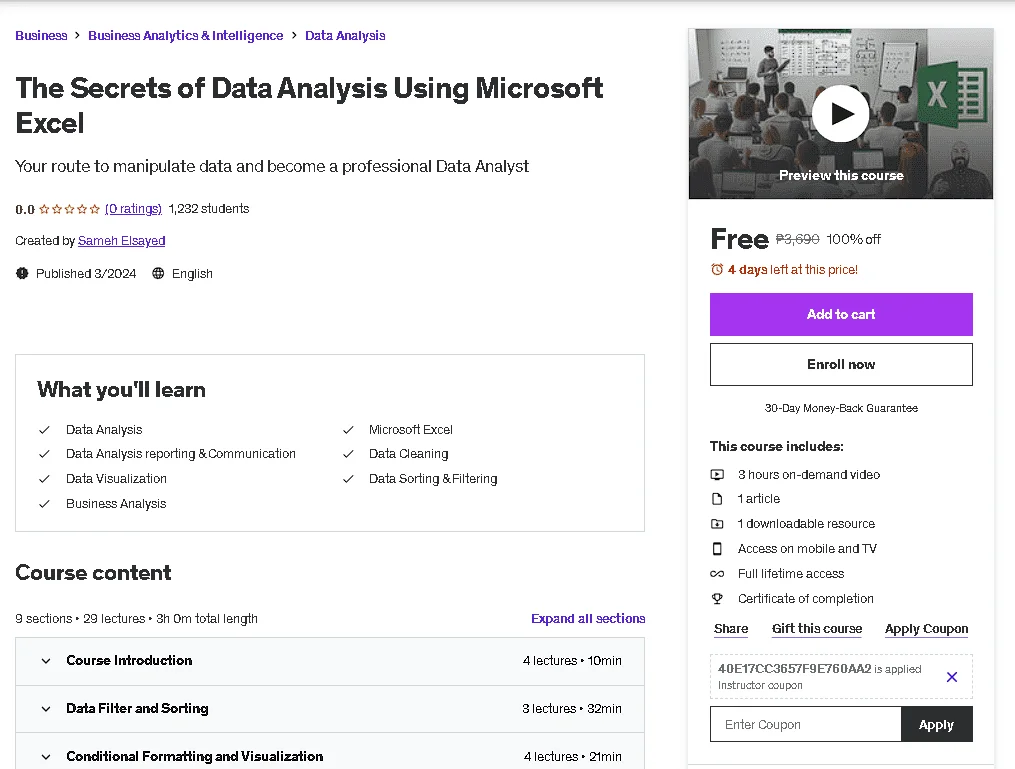The image size is (1015, 769).
Task: Click the certificate trophy icon
Action: [717, 599]
